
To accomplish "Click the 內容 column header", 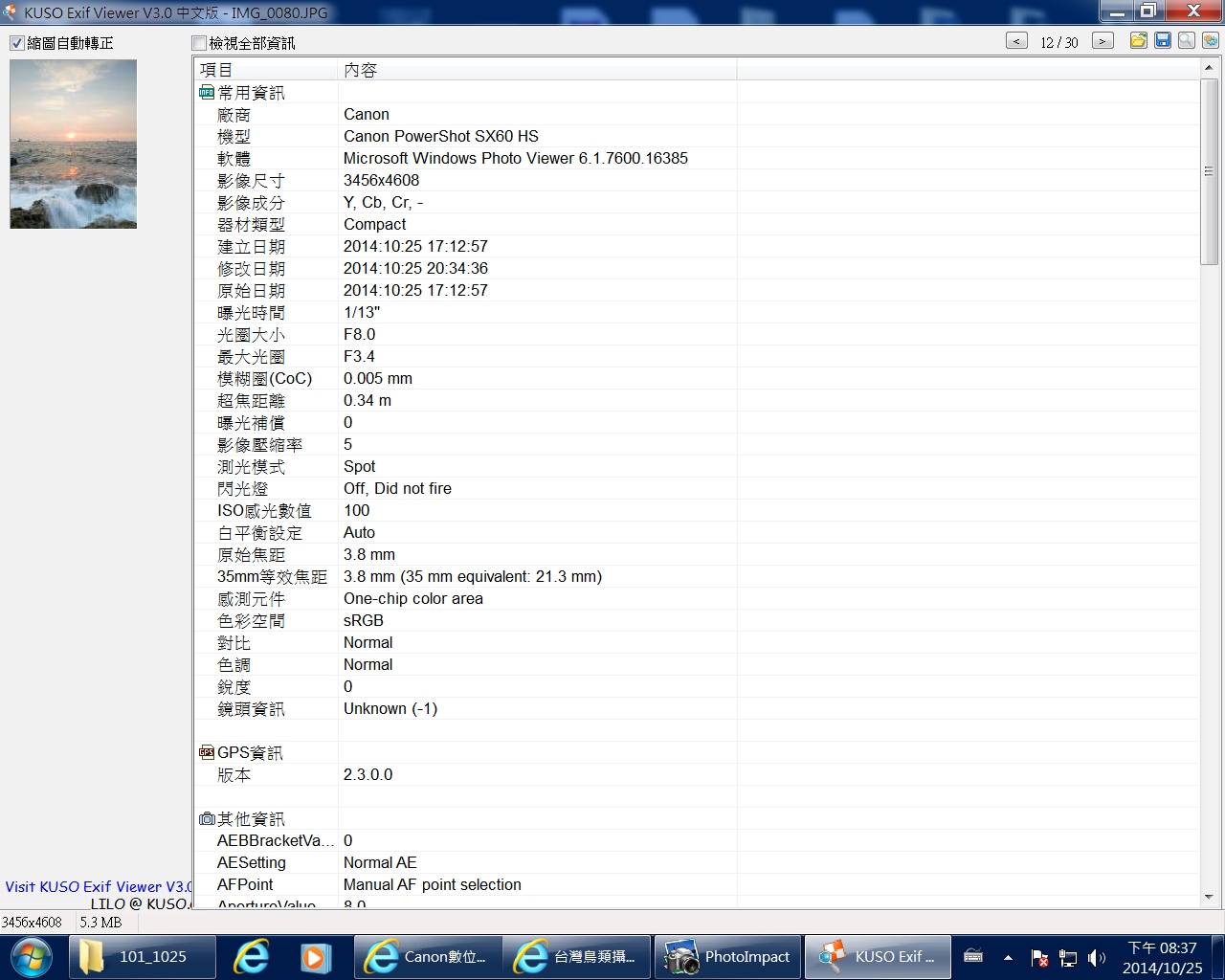I will (x=538, y=70).
